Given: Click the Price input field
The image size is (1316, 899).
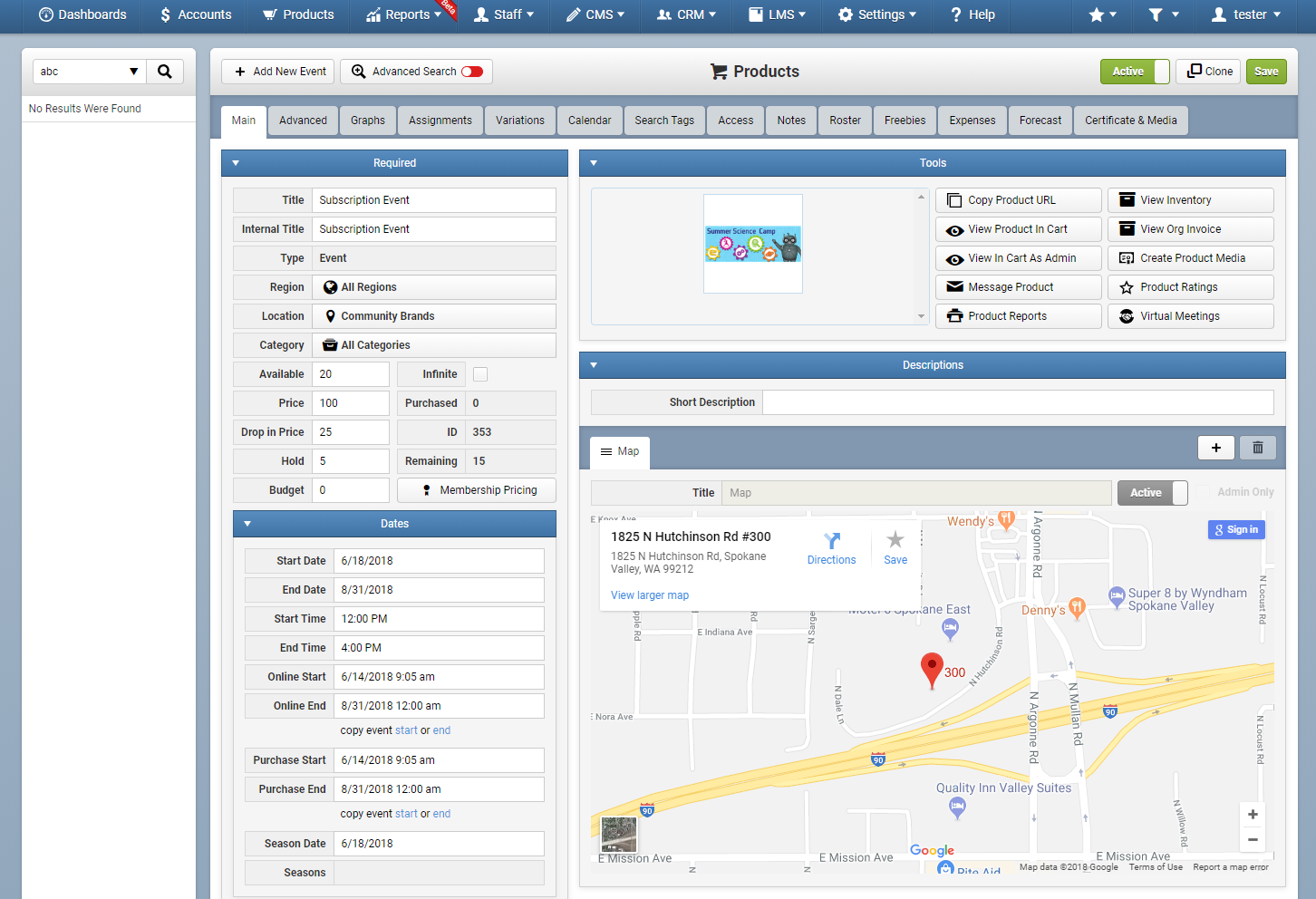Looking at the screenshot, I should (351, 403).
